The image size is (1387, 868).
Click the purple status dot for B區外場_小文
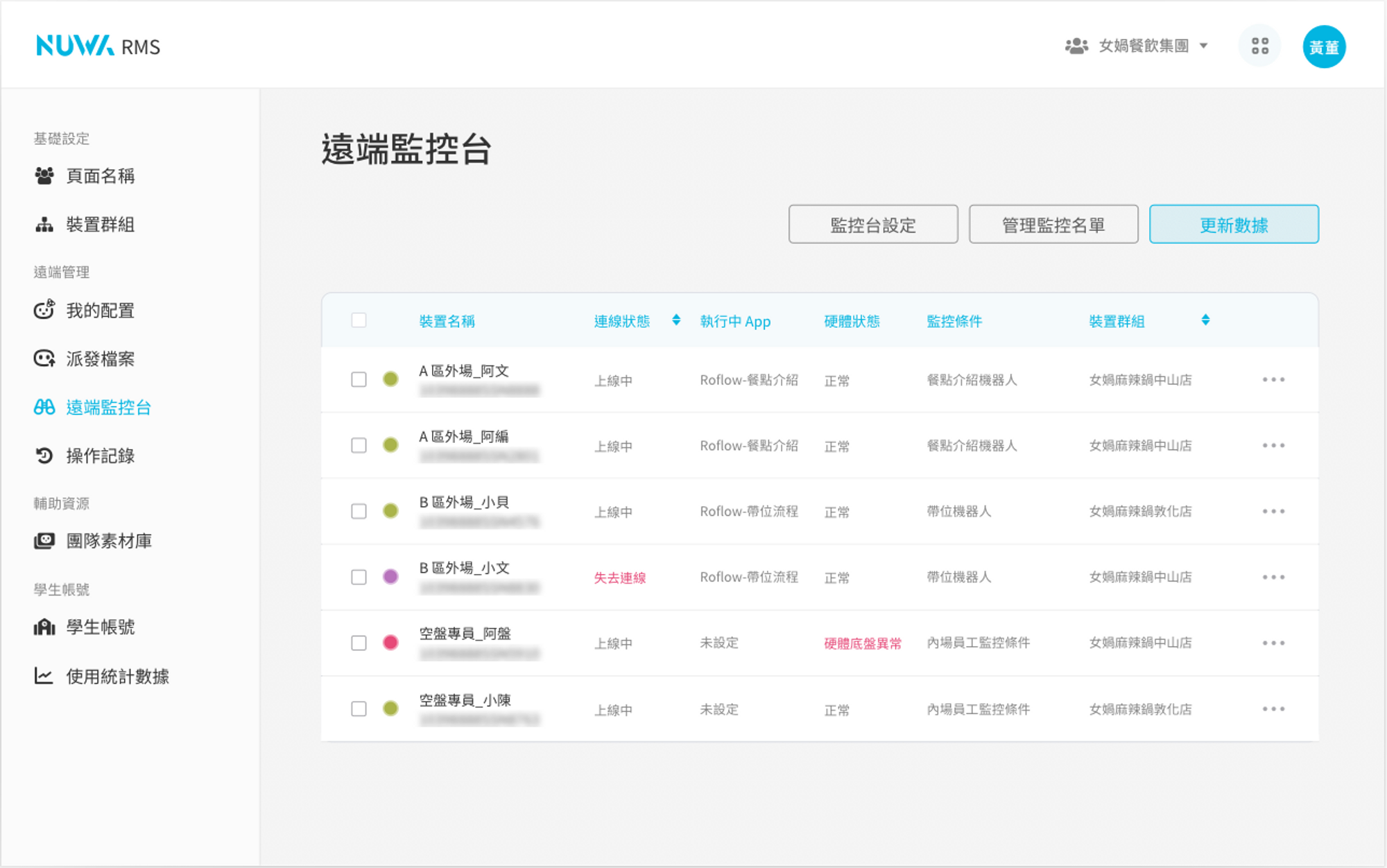point(390,577)
